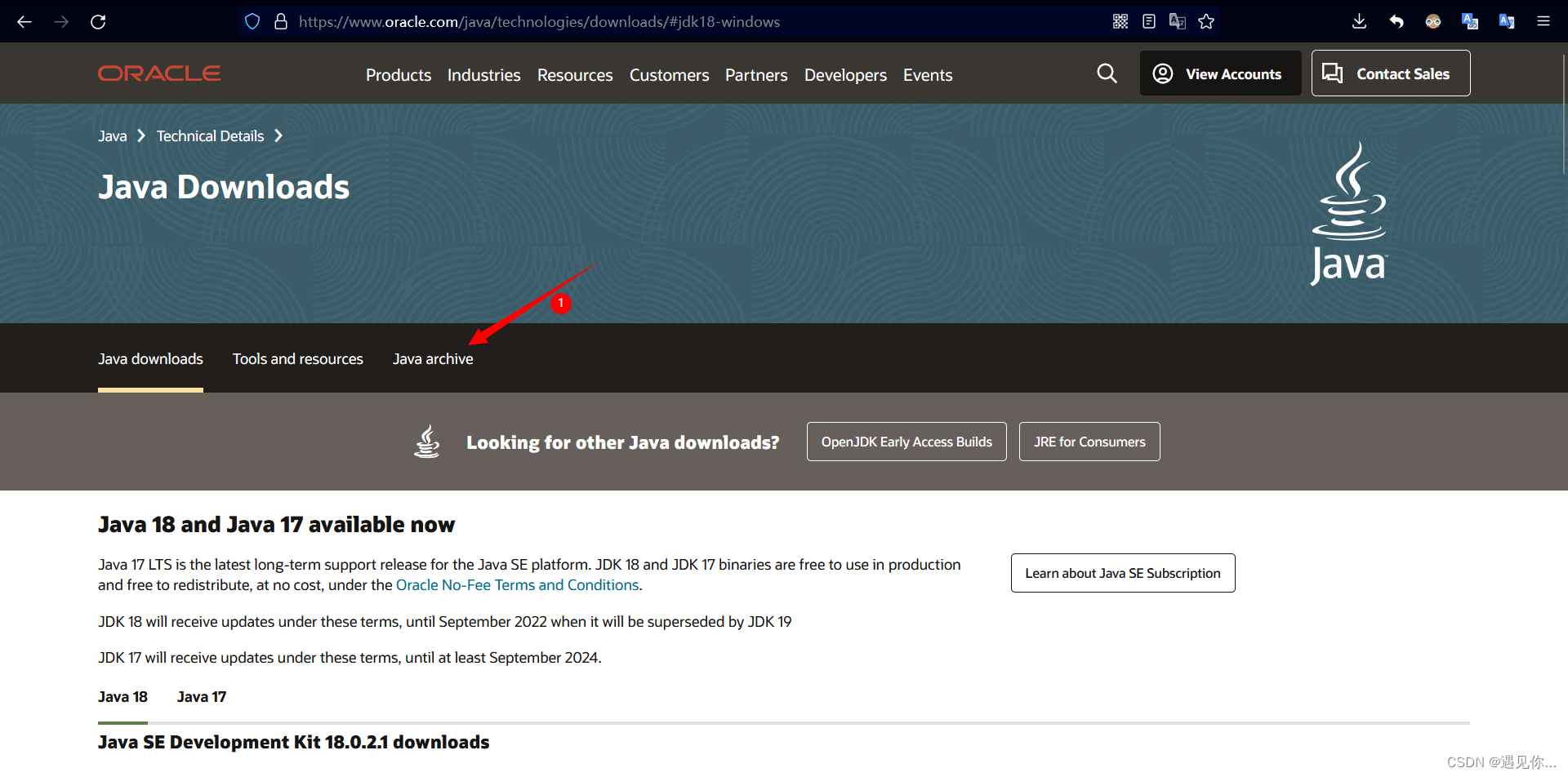
Task: Click OpenJDK Early Access Builds button
Action: click(906, 442)
